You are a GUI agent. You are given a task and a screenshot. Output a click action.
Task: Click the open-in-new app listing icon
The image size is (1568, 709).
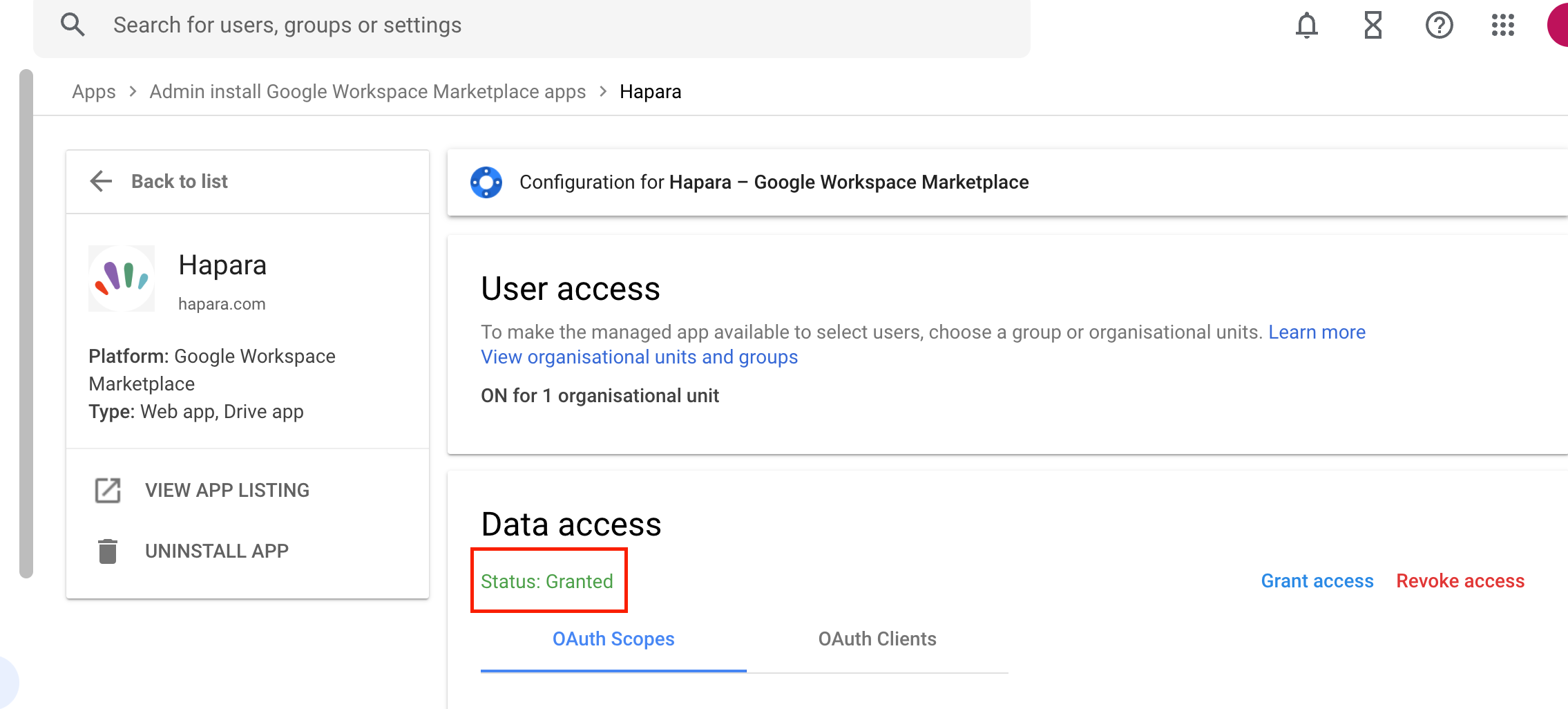(108, 490)
